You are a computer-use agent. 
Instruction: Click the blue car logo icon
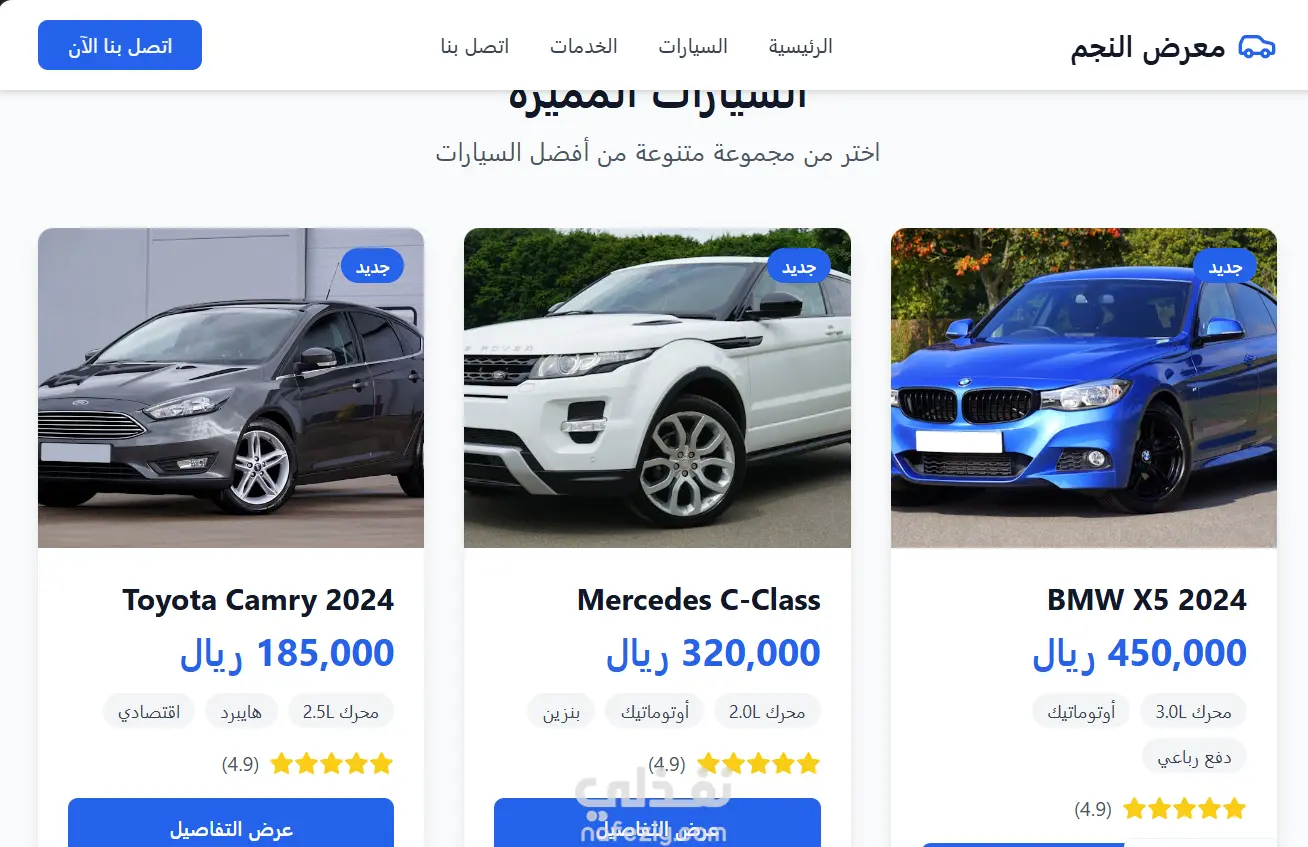pos(1257,46)
